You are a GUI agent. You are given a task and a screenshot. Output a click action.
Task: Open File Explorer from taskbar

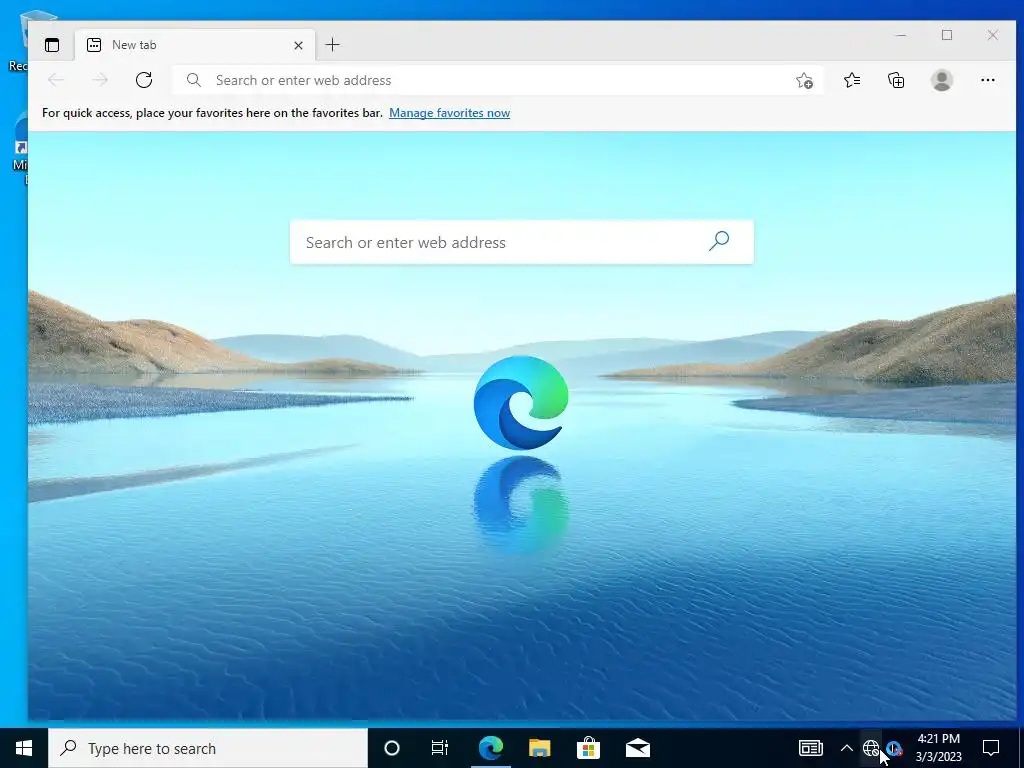point(539,748)
